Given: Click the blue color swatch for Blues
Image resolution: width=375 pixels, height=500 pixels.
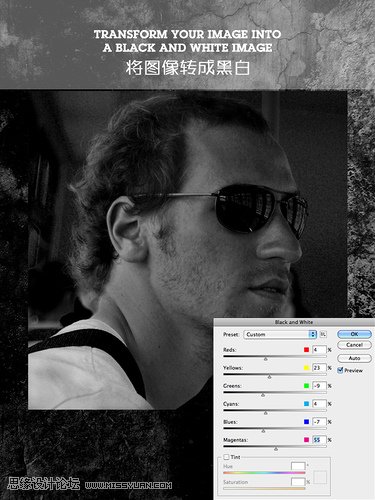Looking at the screenshot, I should point(306,422).
